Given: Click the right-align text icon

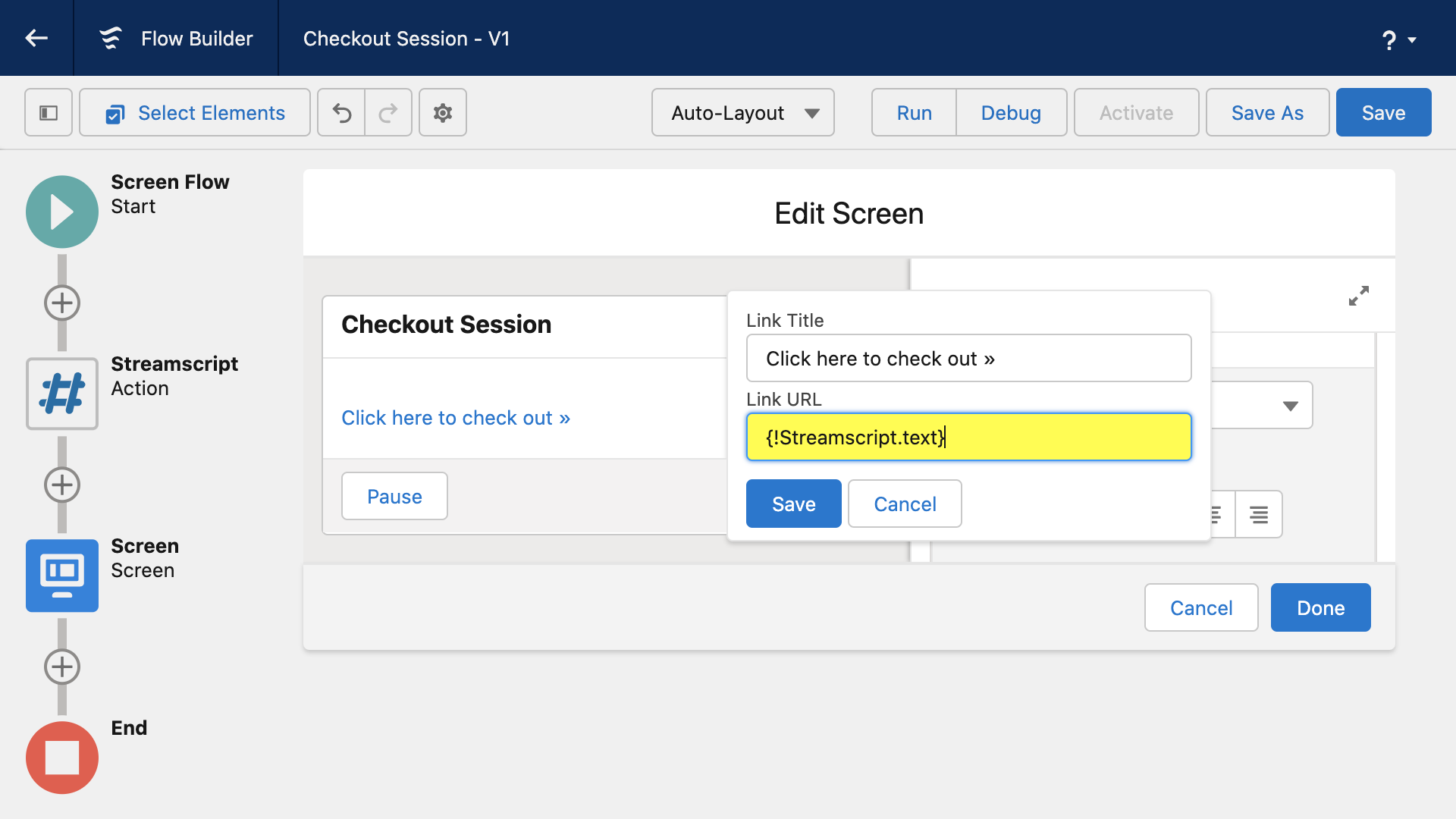Looking at the screenshot, I should [x=1259, y=514].
